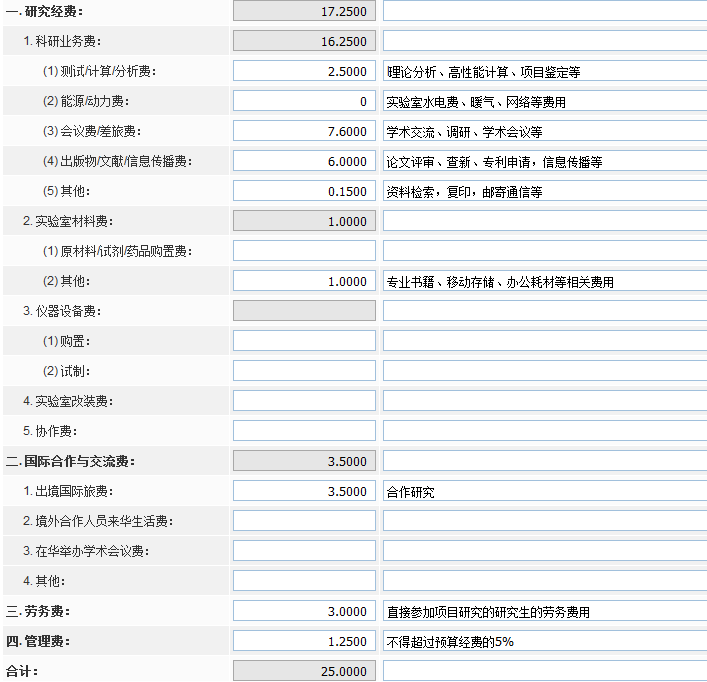Click the 原材料/试剂/药品购置费 description field
The height and width of the screenshot is (682, 707).
click(x=545, y=251)
